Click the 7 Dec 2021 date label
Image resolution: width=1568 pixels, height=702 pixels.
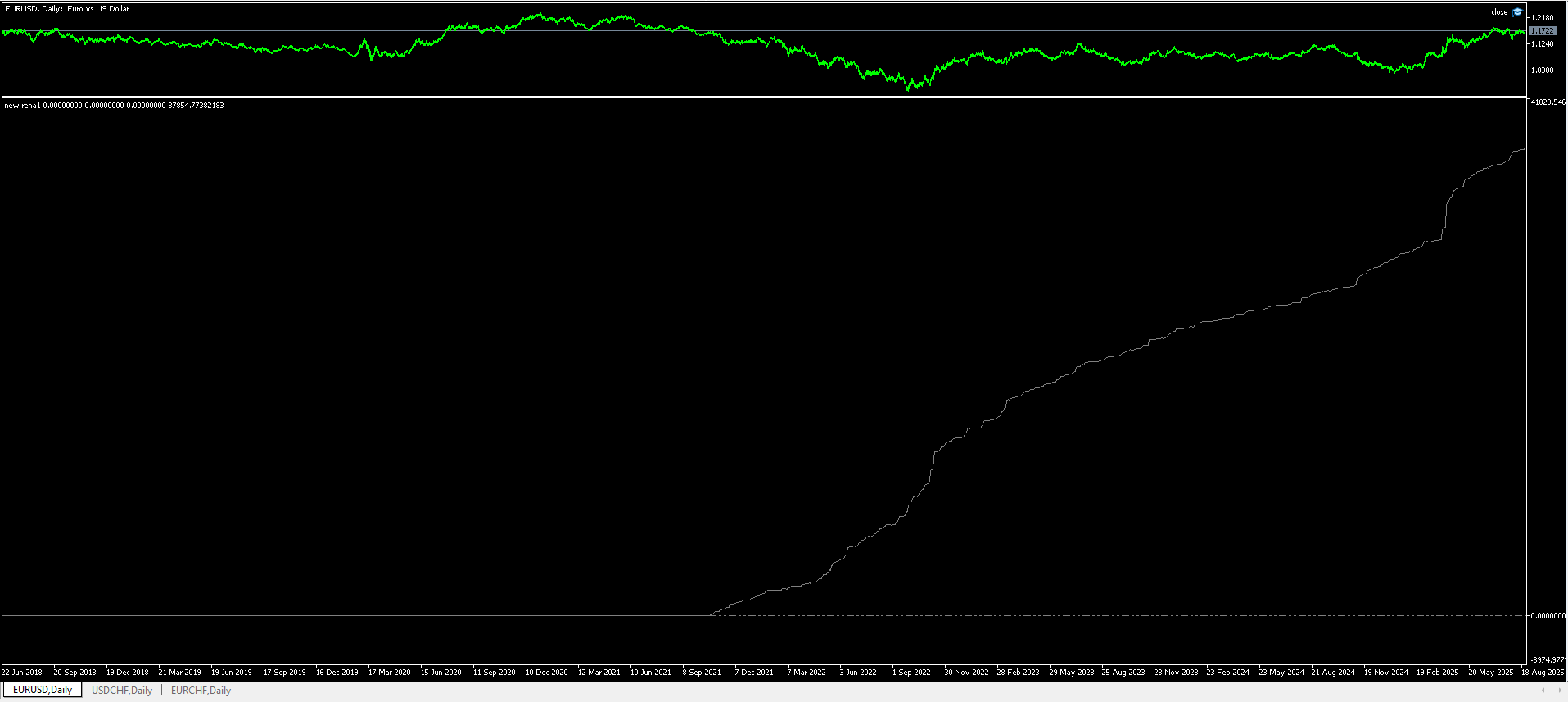754,673
